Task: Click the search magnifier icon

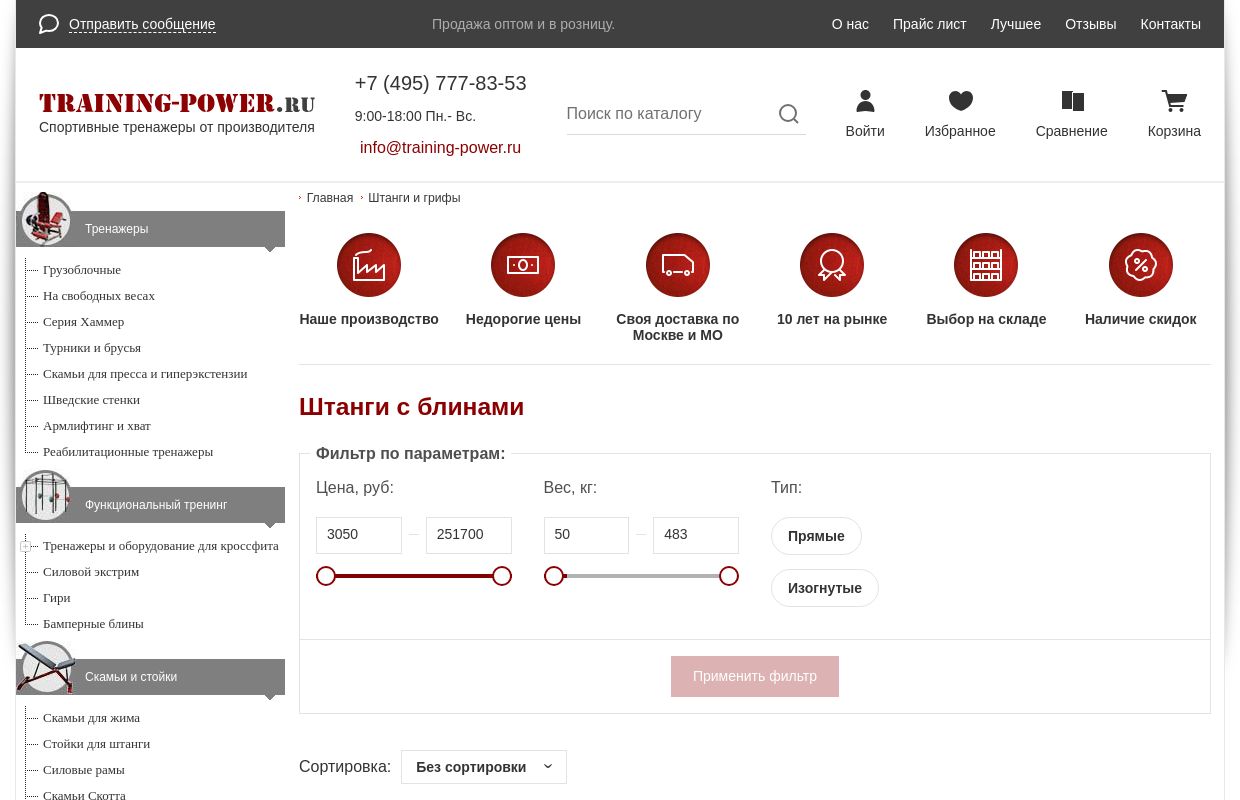Action: (788, 114)
